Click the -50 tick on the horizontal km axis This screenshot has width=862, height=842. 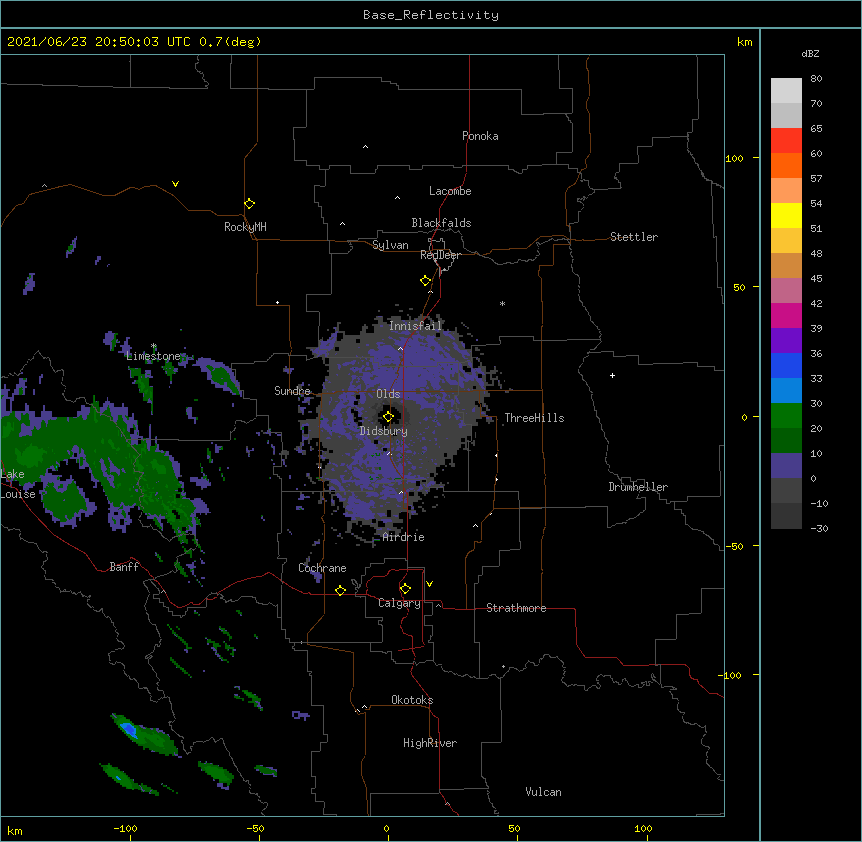[255, 828]
